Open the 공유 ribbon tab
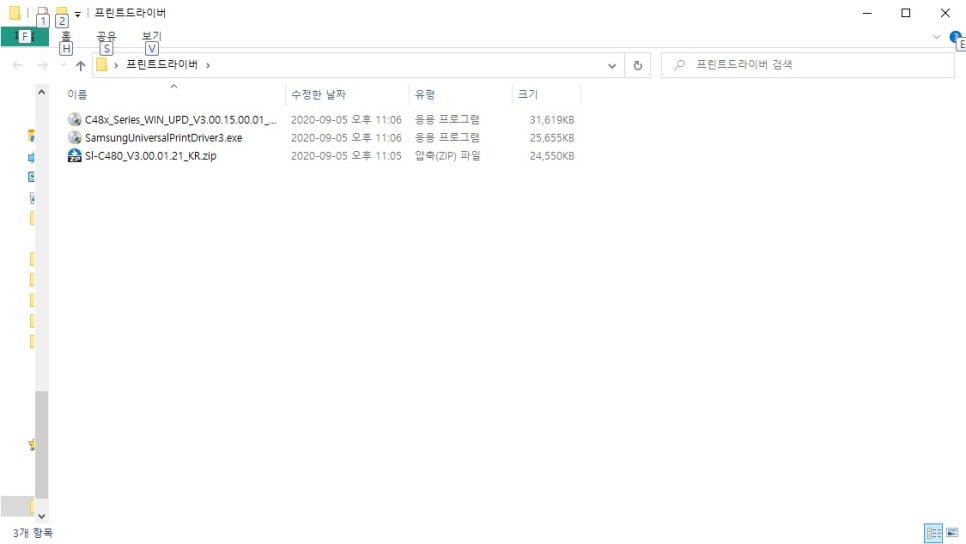The height and width of the screenshot is (544, 966). pyautogui.click(x=106, y=36)
